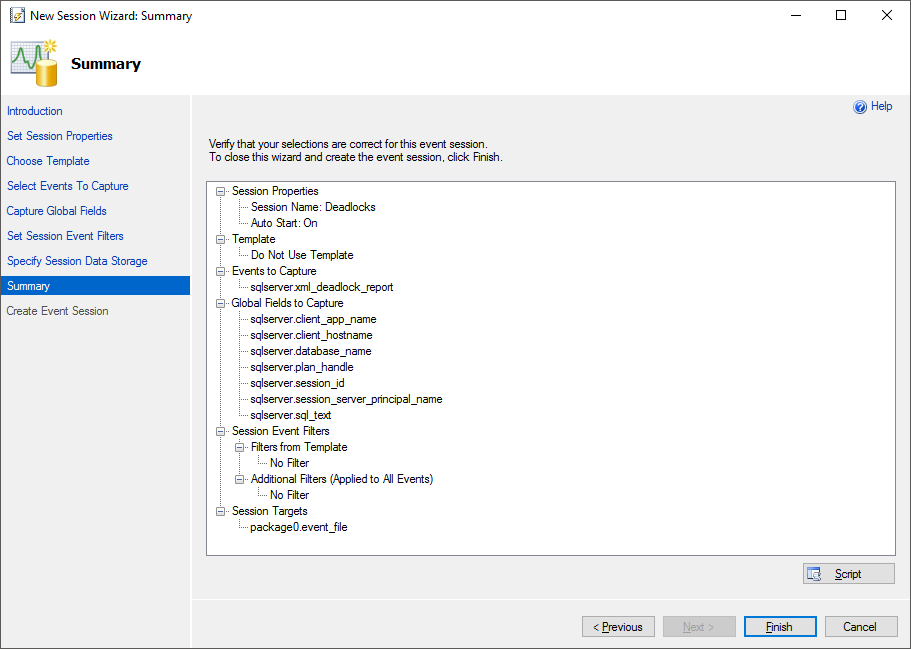This screenshot has height=649, width=911.
Task: Click the Help question-mark icon
Action: 860,107
